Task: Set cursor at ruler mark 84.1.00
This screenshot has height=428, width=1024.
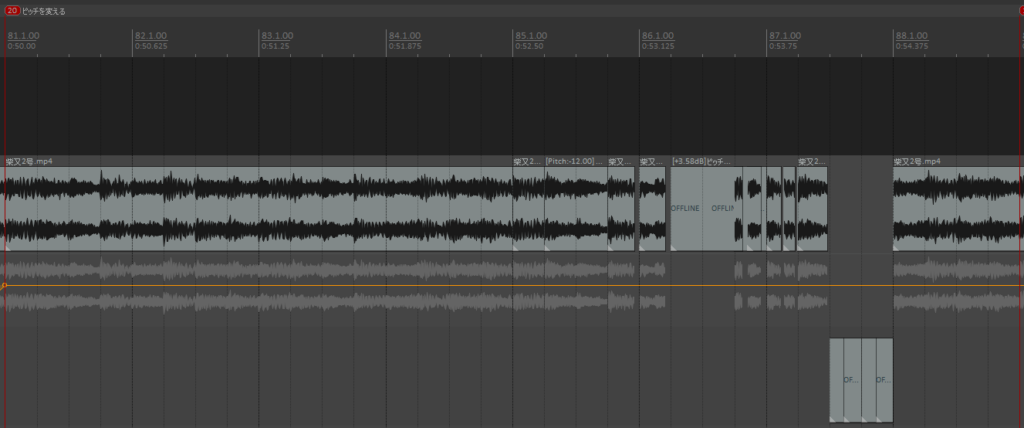Action: point(404,37)
